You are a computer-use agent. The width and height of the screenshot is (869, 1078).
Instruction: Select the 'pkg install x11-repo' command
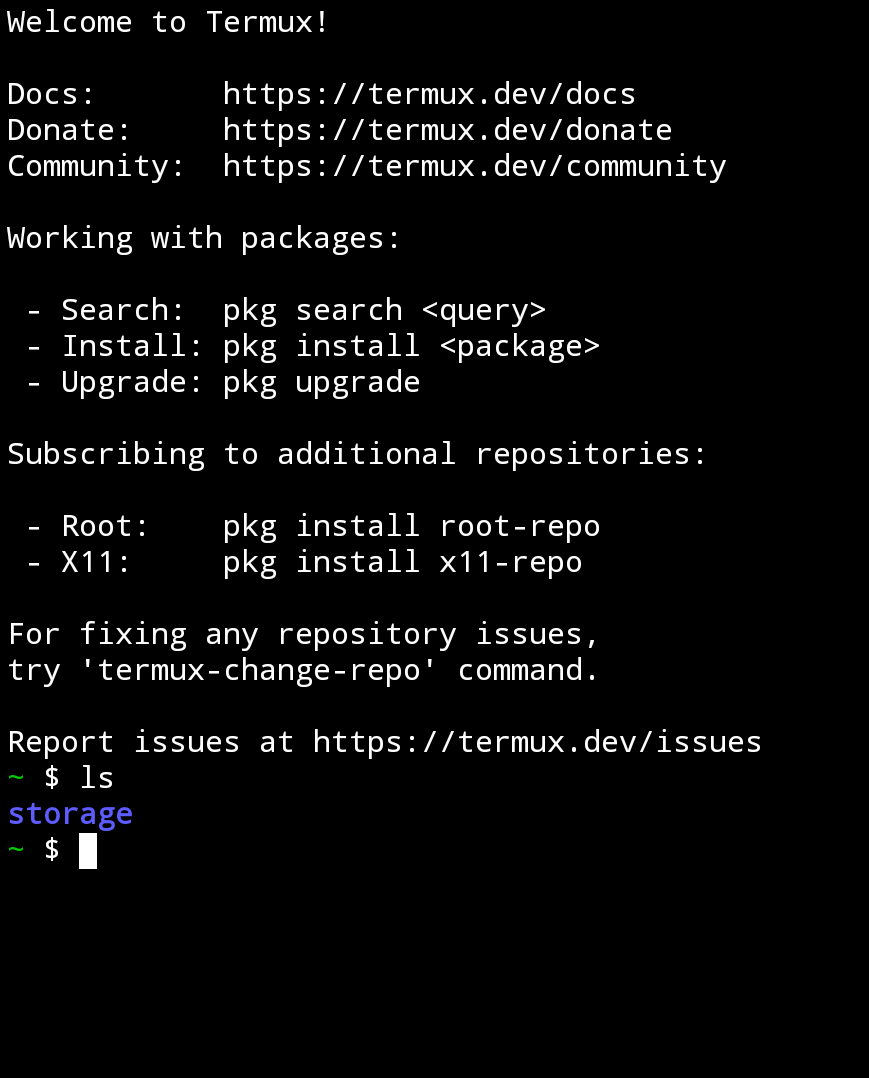pos(402,562)
